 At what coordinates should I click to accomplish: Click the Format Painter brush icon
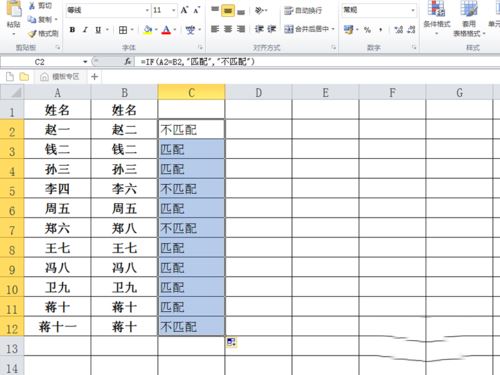click(x=32, y=33)
